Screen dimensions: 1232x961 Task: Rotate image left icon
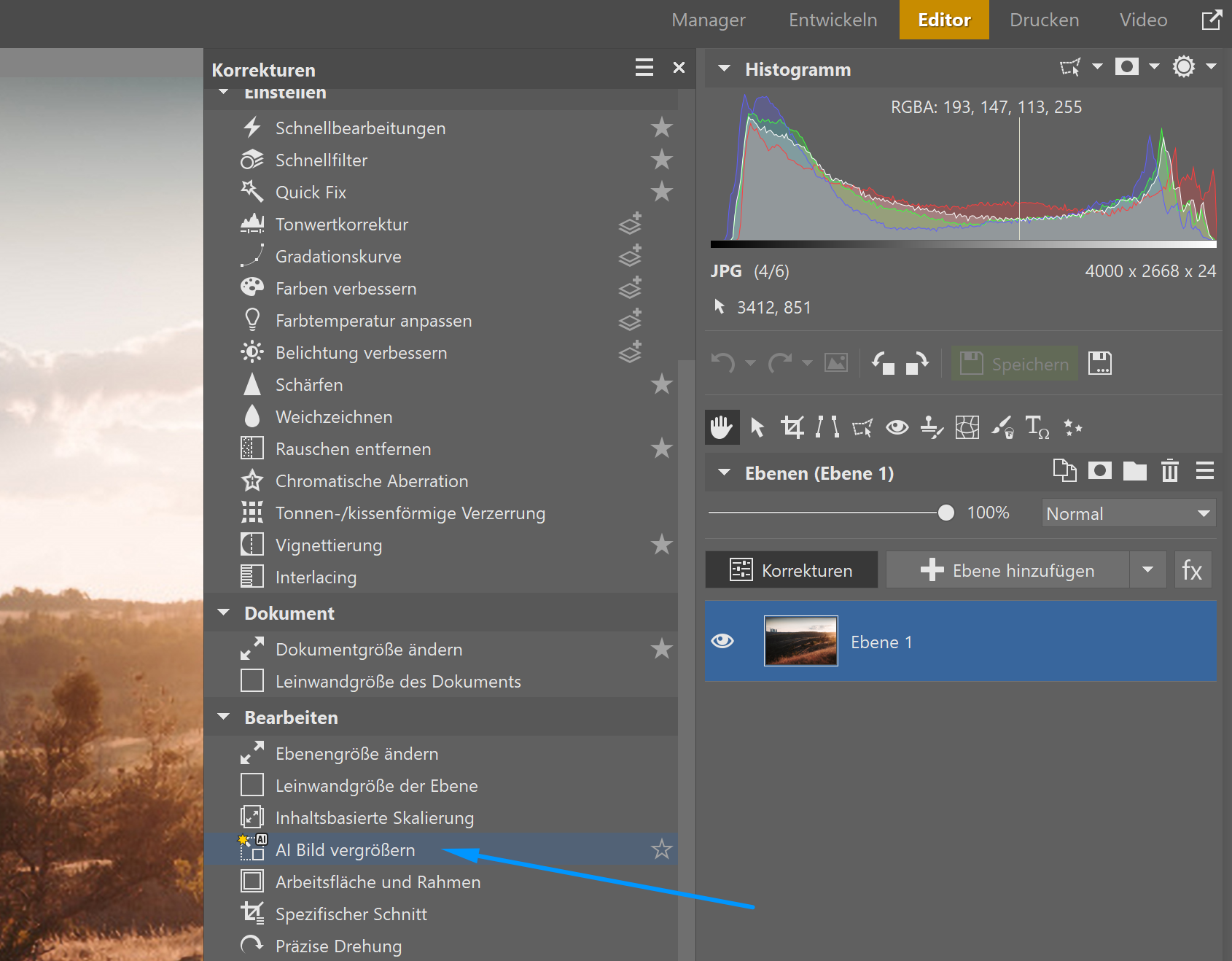click(x=883, y=363)
